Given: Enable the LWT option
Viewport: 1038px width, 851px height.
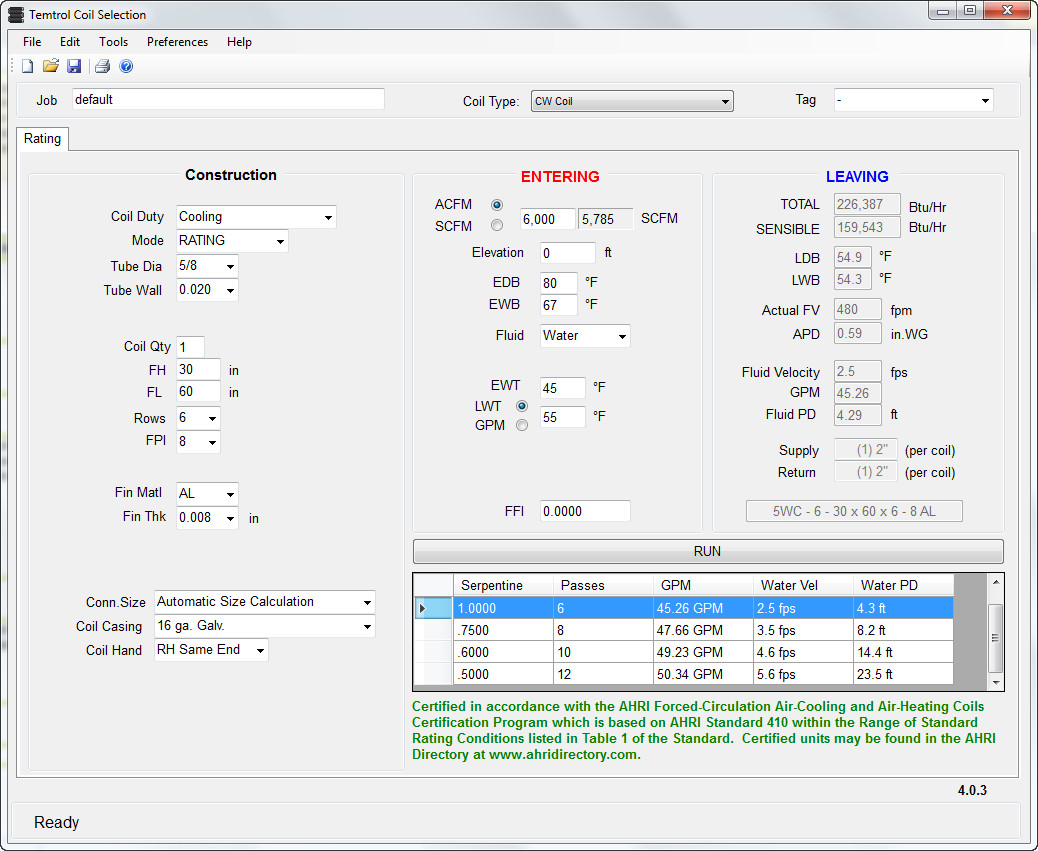Looking at the screenshot, I should (523, 406).
